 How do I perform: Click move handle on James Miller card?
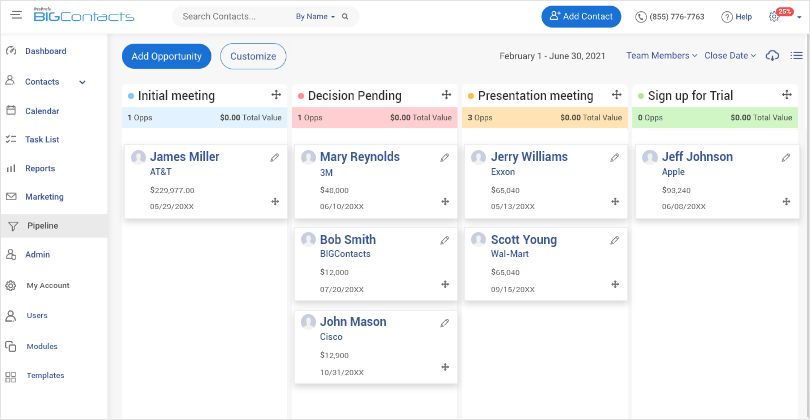(275, 201)
